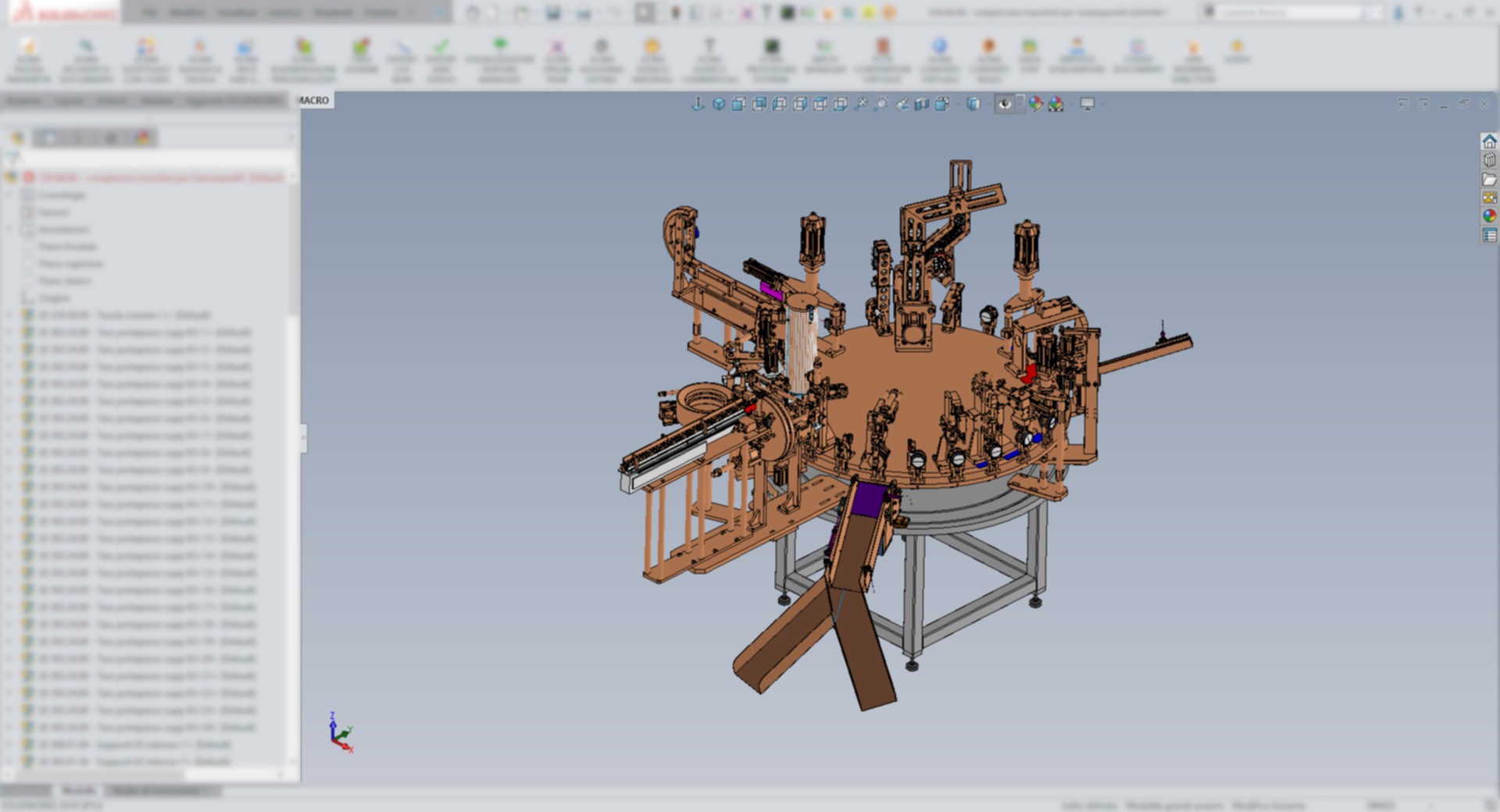
Task: Click the Apply Scene icon
Action: point(1056,104)
